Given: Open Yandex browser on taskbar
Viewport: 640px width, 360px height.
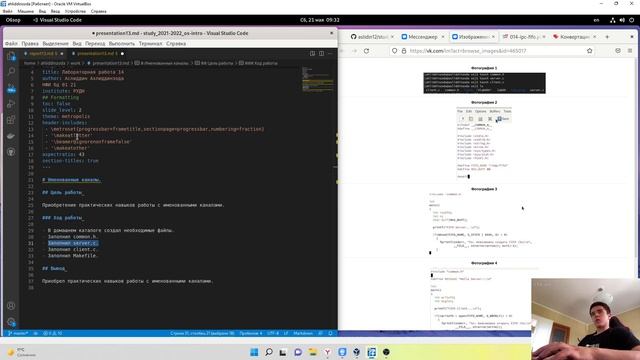Looking at the screenshot, I should tap(327, 352).
